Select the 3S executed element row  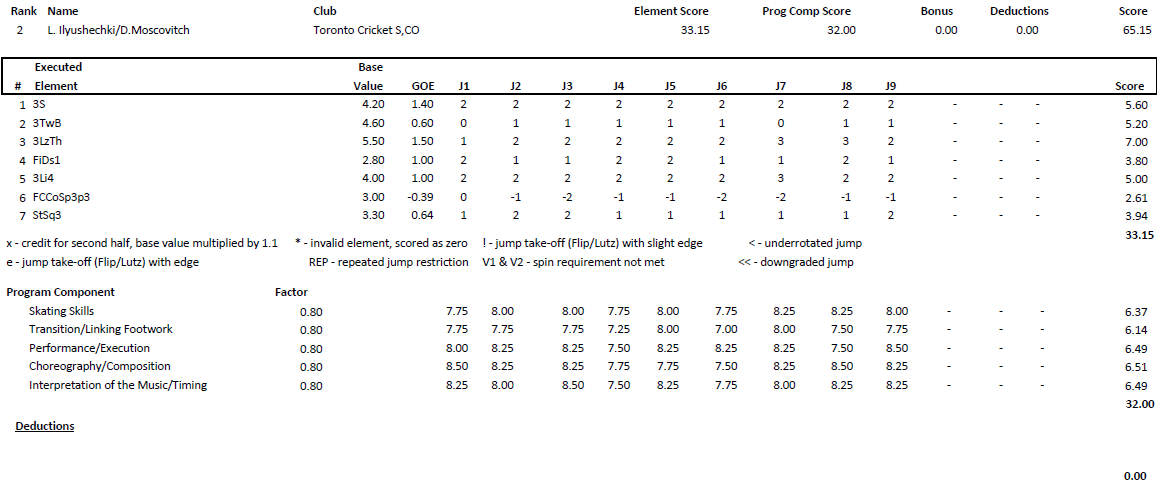coord(579,105)
